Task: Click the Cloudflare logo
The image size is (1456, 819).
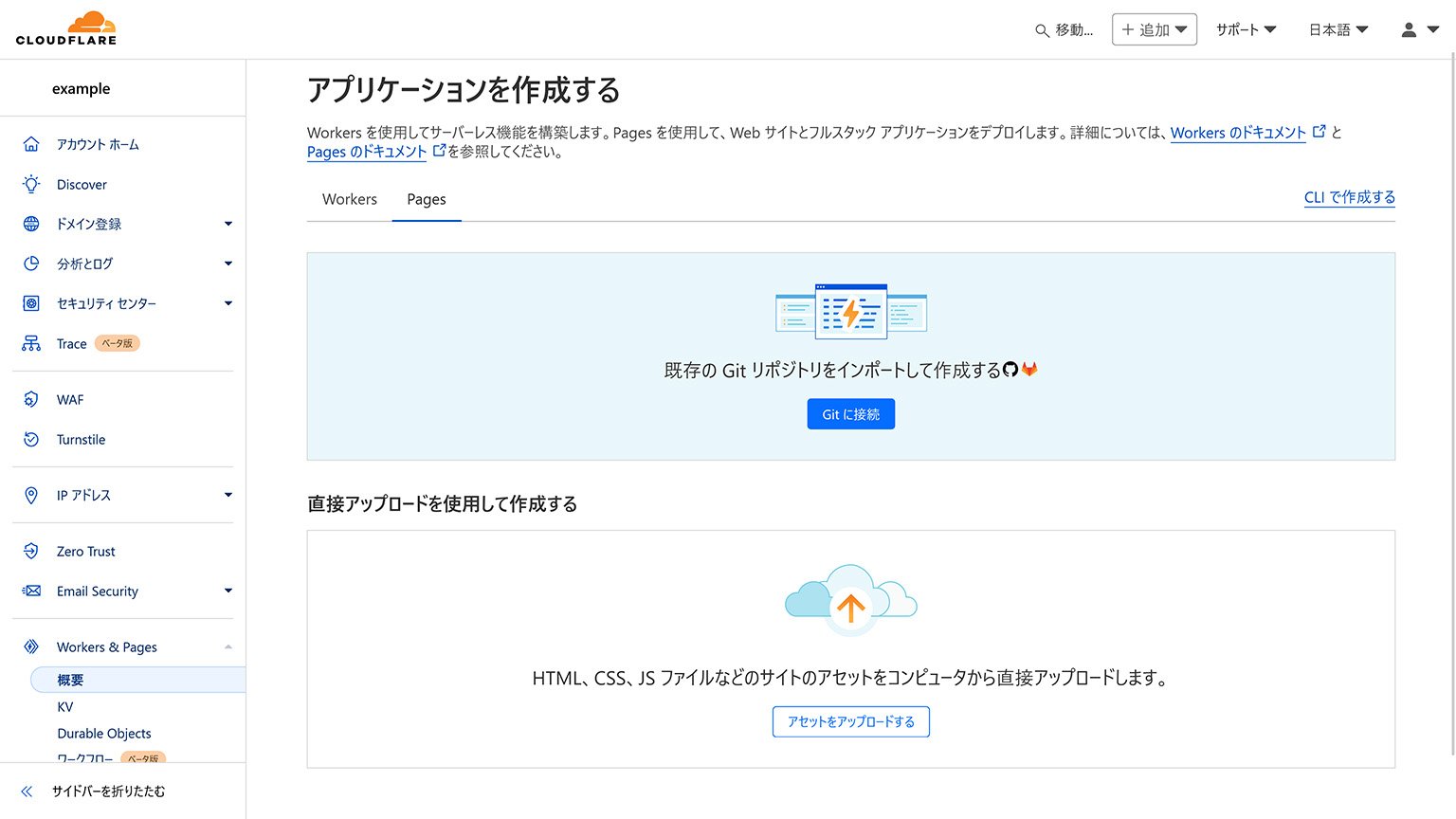Action: 66,28
